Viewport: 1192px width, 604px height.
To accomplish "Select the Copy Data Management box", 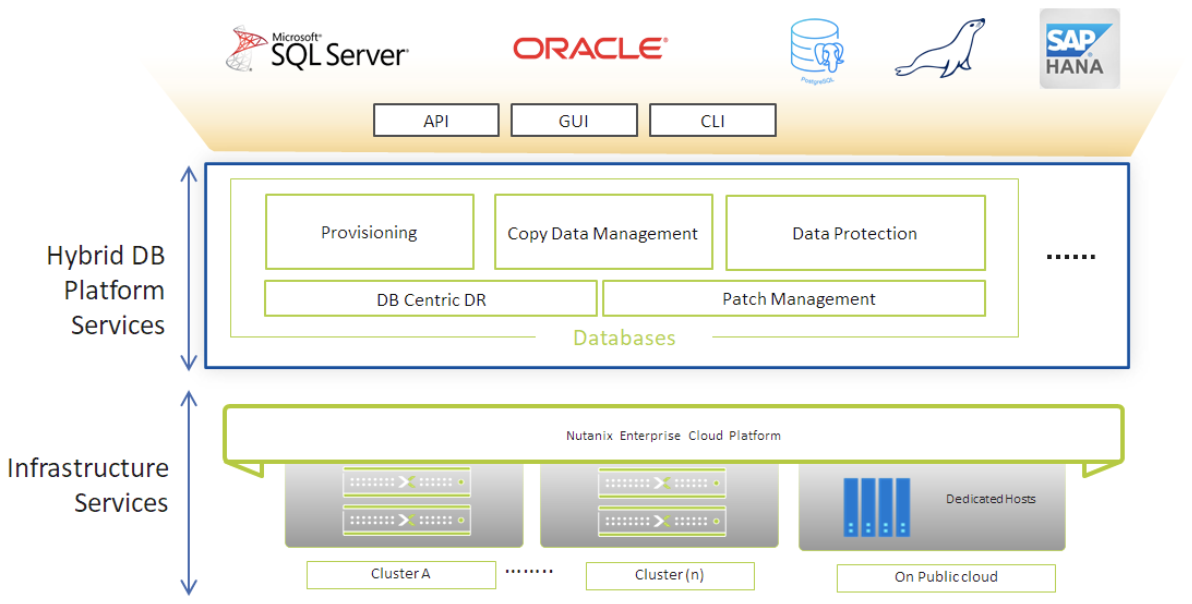I will [x=604, y=232].
